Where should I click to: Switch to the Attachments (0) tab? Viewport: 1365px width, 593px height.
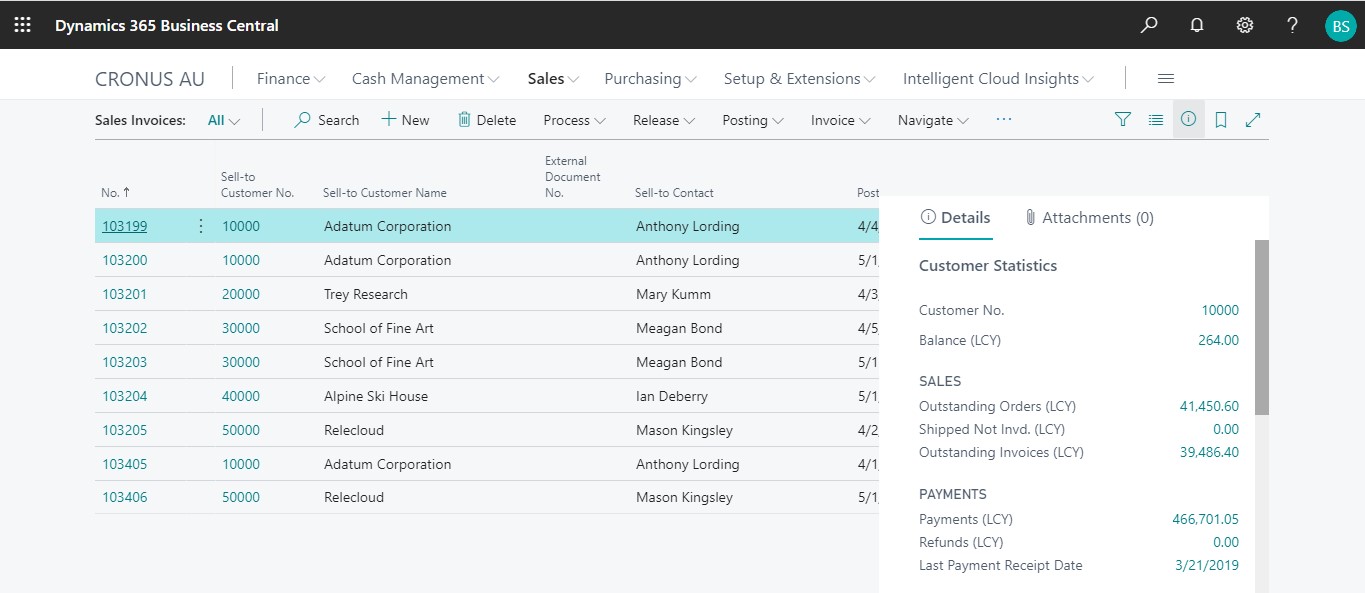(x=1088, y=218)
